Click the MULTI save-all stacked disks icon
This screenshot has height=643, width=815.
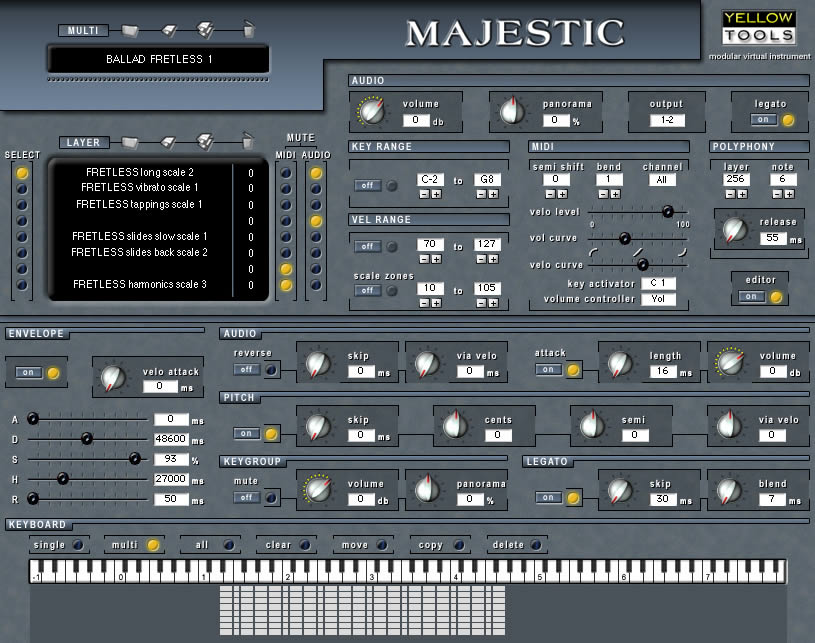coord(205,30)
